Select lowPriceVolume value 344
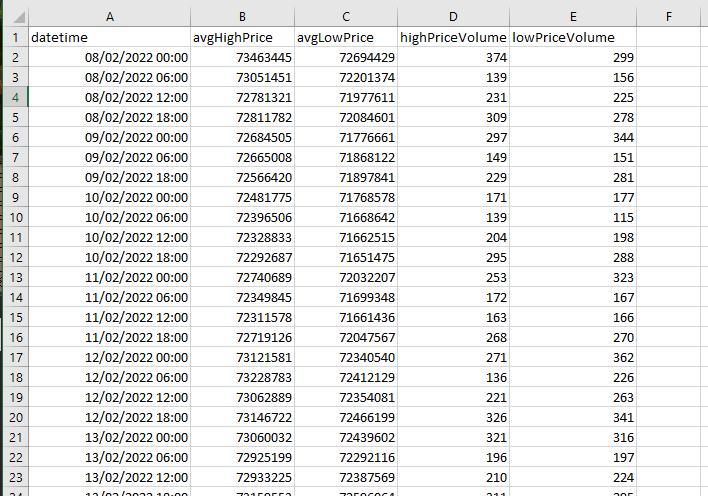The image size is (708, 496). 573,137
